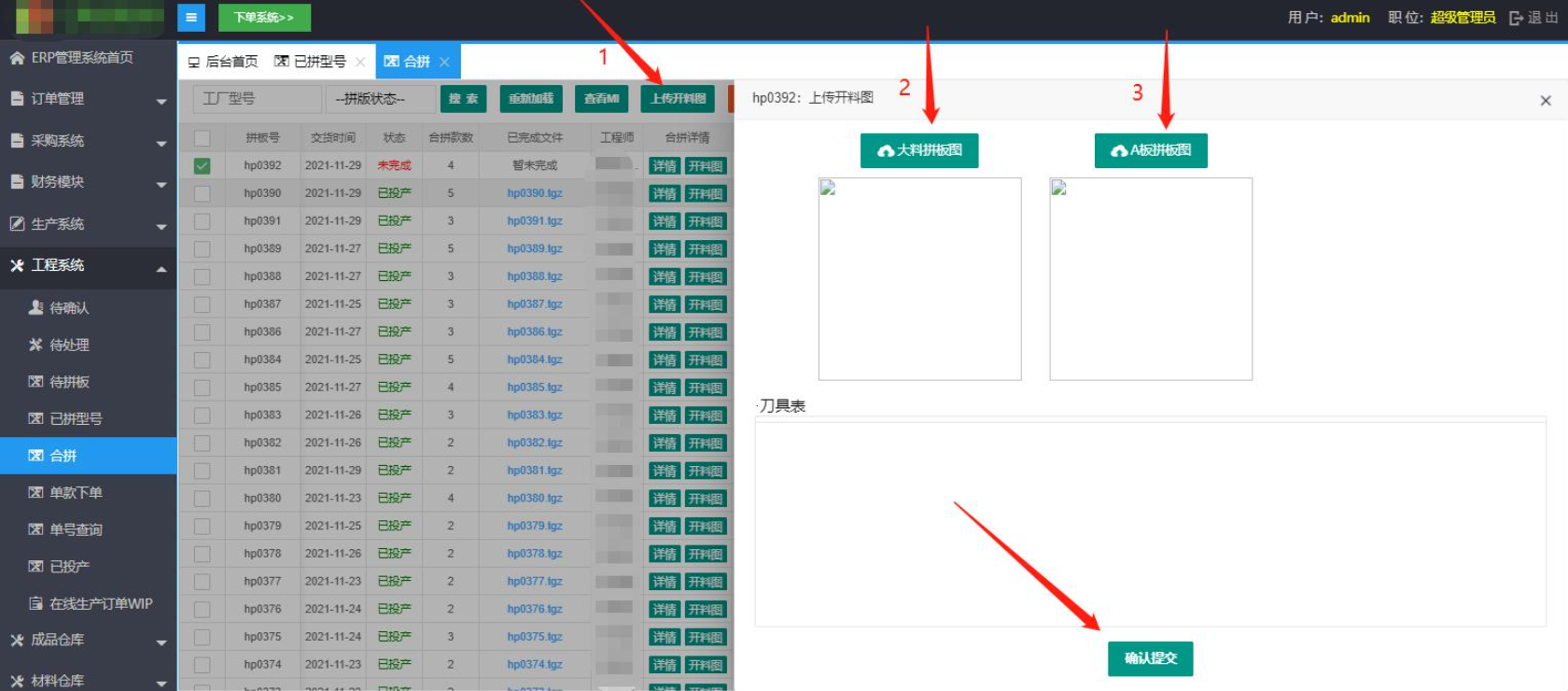Click the 采购系统 sidebar icon
The width and height of the screenshot is (1568, 691).
point(17,140)
